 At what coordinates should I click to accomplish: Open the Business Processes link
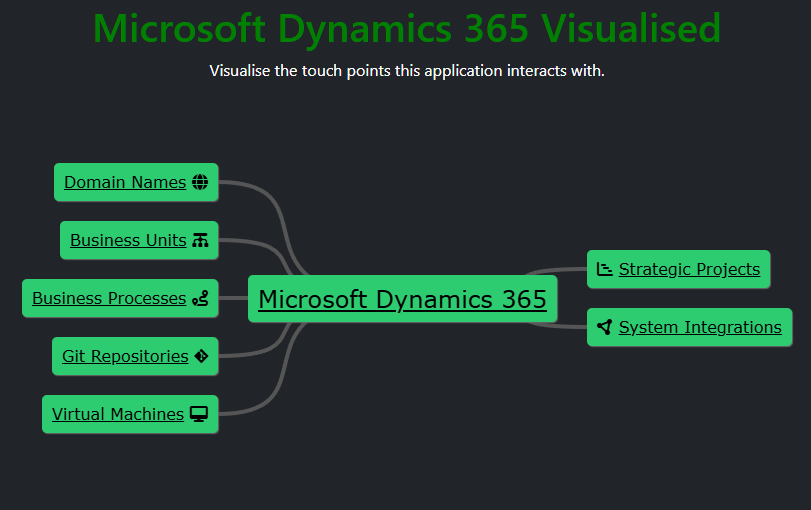pyautogui.click(x=109, y=298)
